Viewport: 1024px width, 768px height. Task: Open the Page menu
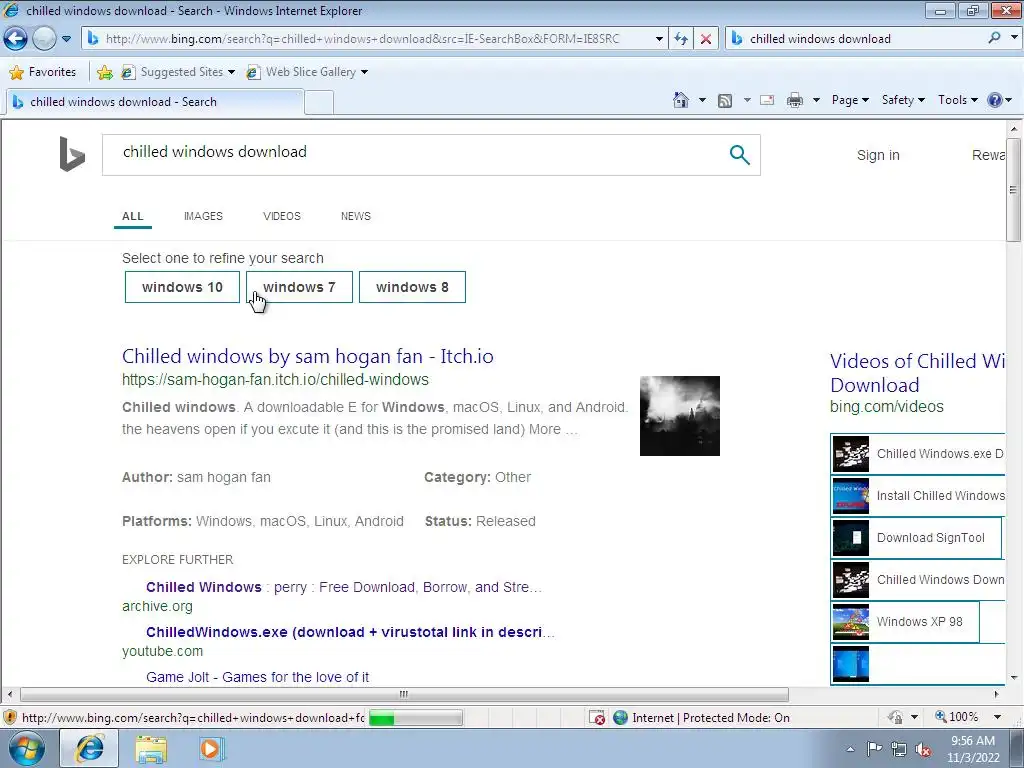(x=850, y=100)
